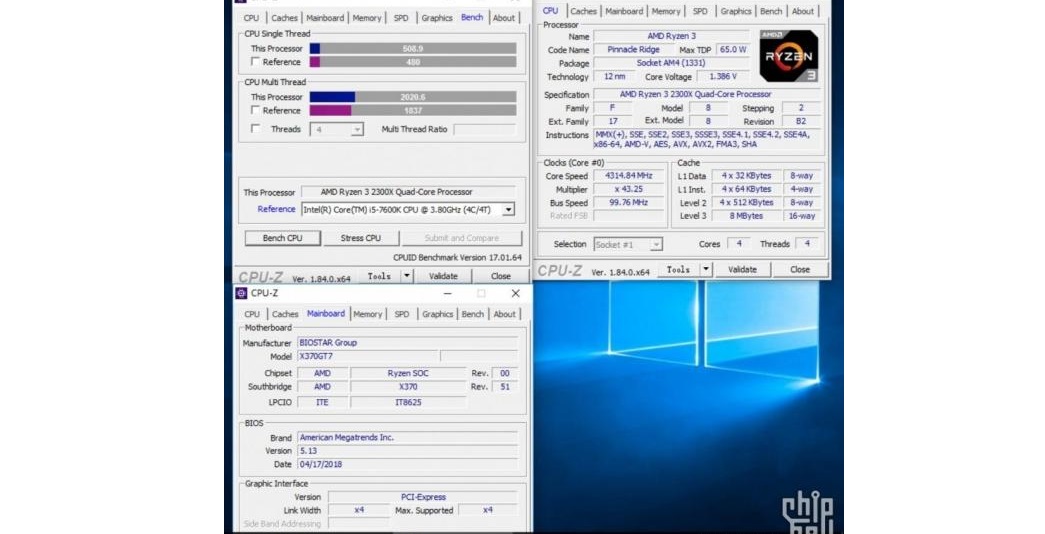The width and height of the screenshot is (1045, 534).
Task: Click Validate in CPU window
Action: (x=742, y=269)
